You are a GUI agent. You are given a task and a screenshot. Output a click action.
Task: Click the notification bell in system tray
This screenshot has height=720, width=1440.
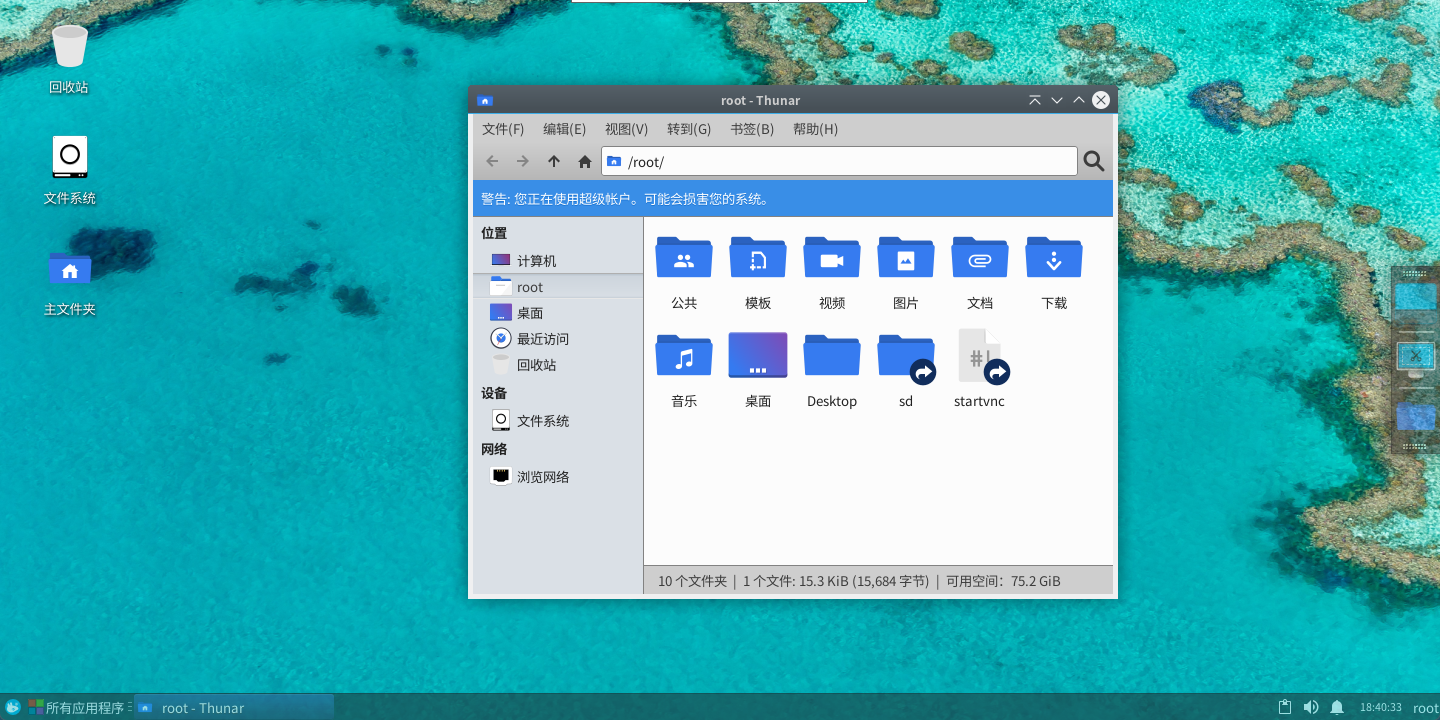click(x=1337, y=708)
